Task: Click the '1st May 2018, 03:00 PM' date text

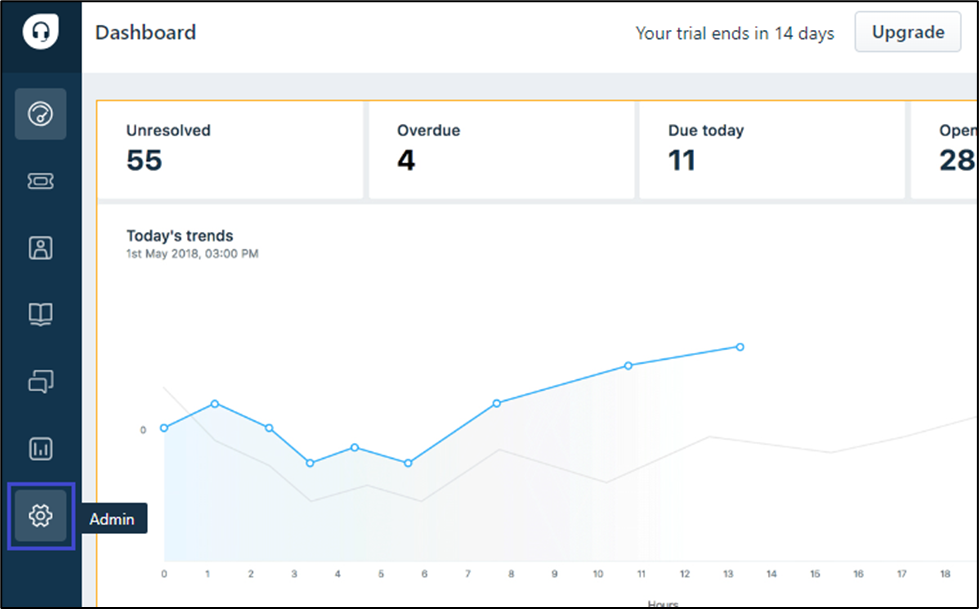Action: pos(192,254)
